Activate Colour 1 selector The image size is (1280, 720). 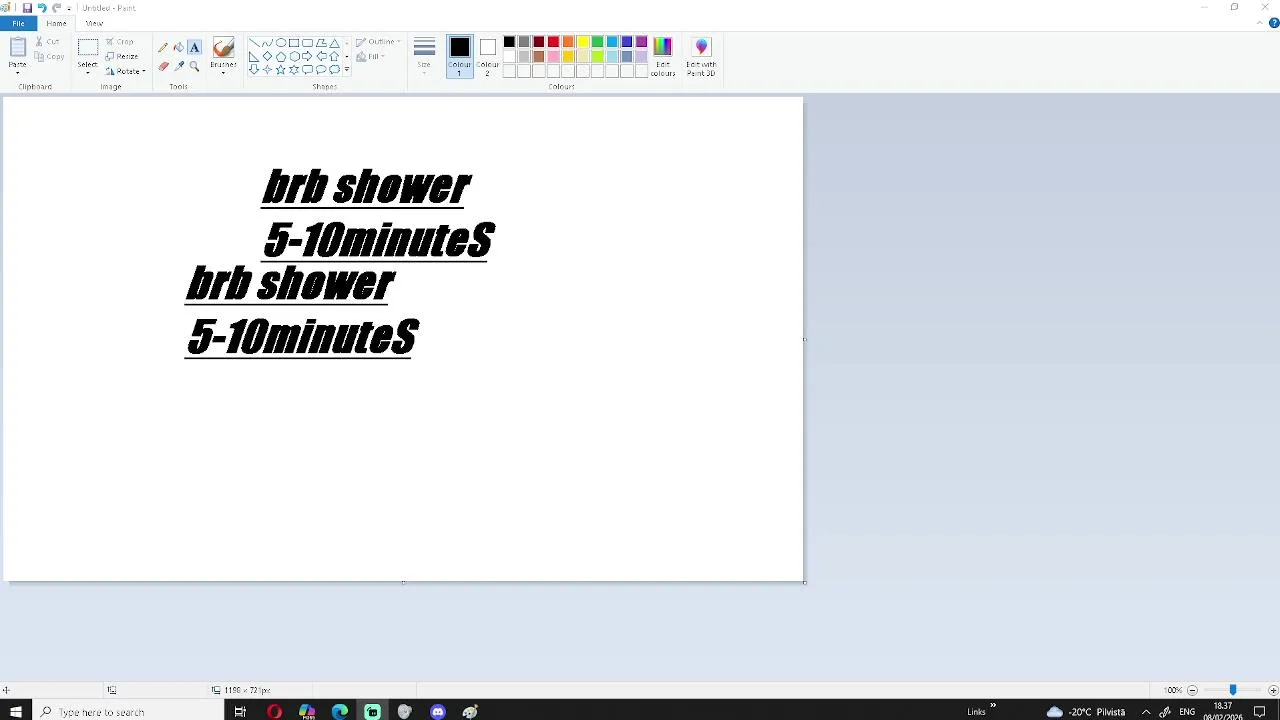pyautogui.click(x=460, y=57)
